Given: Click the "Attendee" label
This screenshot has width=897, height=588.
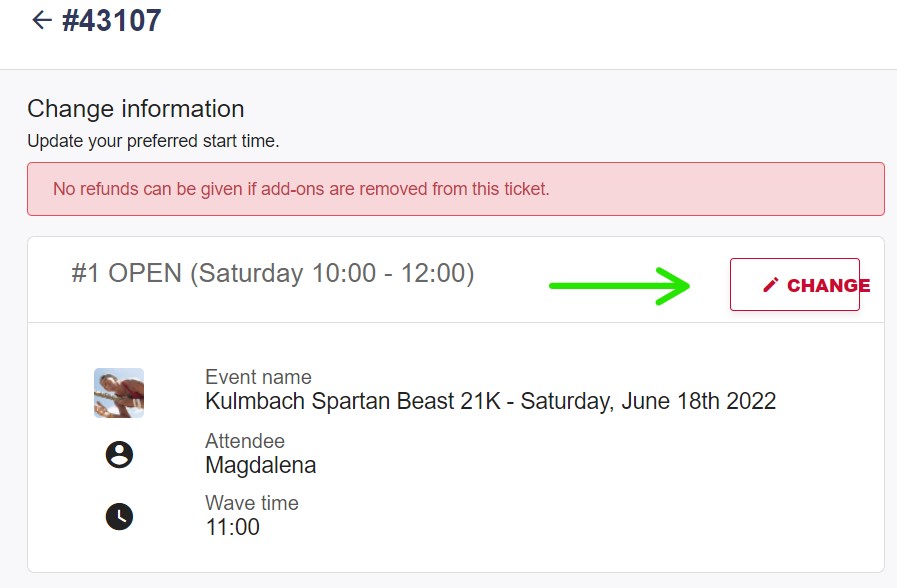Looking at the screenshot, I should point(245,441).
